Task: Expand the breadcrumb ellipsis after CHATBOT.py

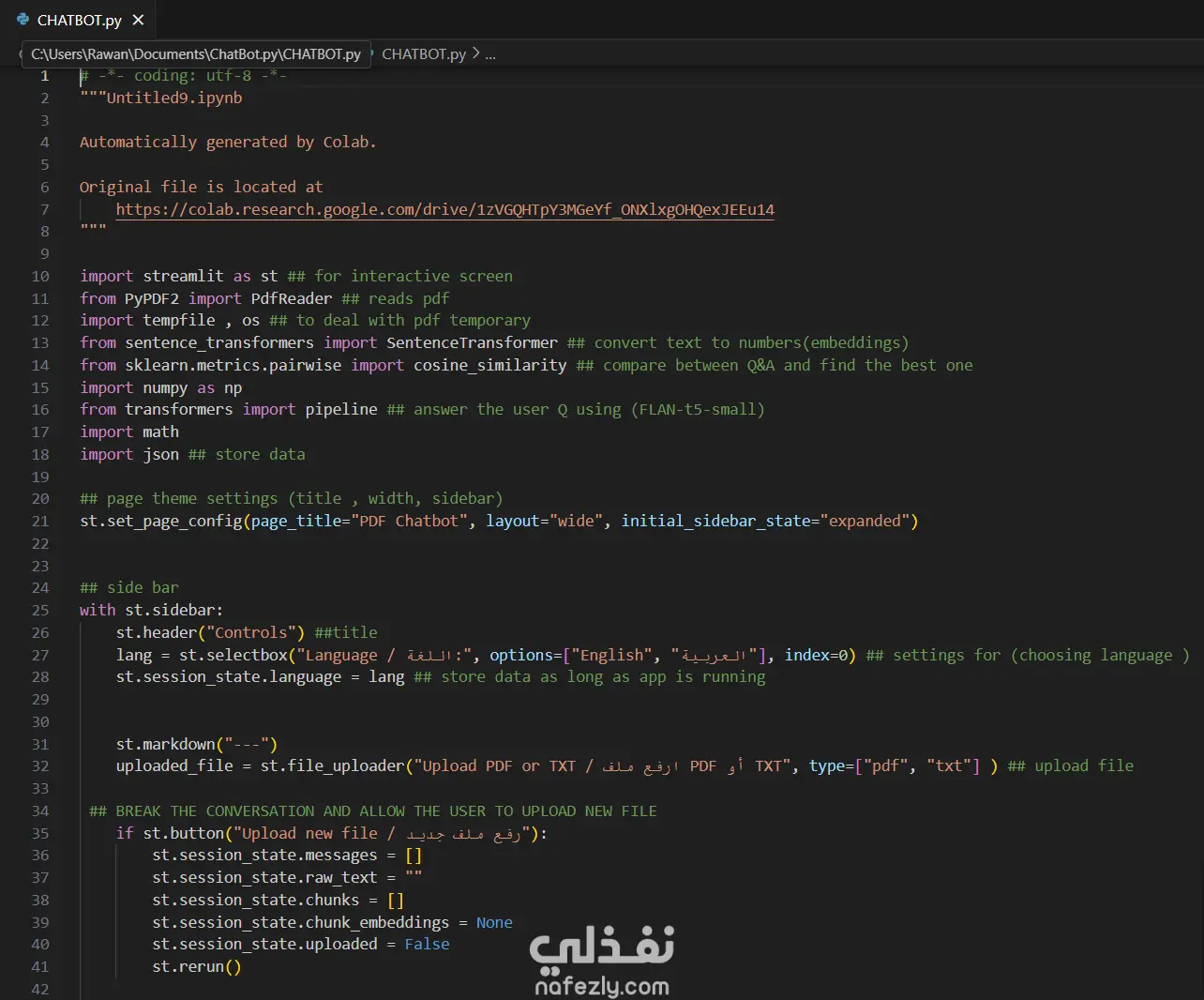Action: (490, 54)
